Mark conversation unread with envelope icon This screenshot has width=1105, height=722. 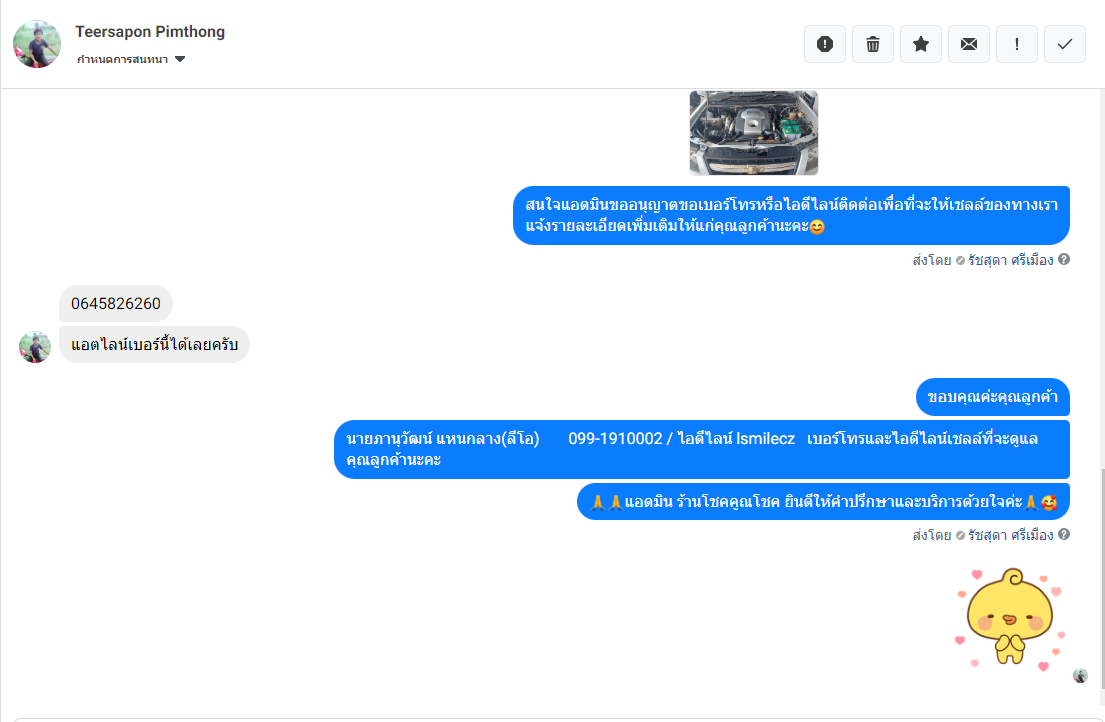point(968,44)
